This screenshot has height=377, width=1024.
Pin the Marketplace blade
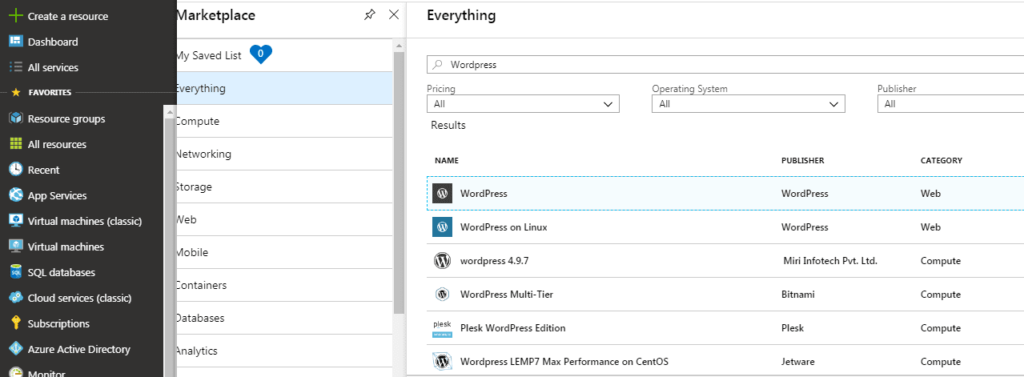coord(370,15)
